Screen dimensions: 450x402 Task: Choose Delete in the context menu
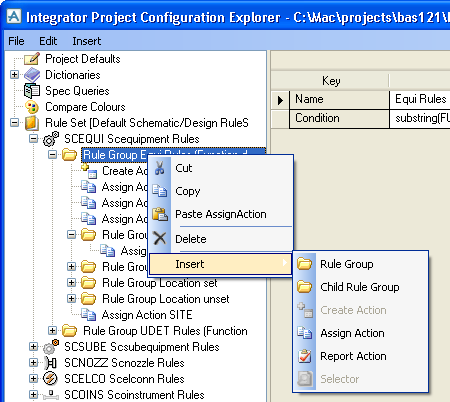coord(191,239)
